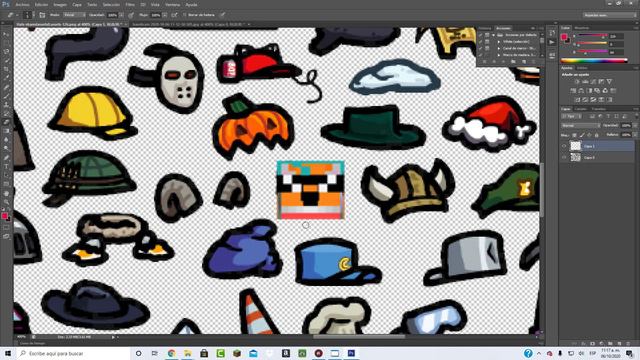Toggle checkmark for Canal de marco action
This screenshot has height=360, width=640.
pos(480,48)
